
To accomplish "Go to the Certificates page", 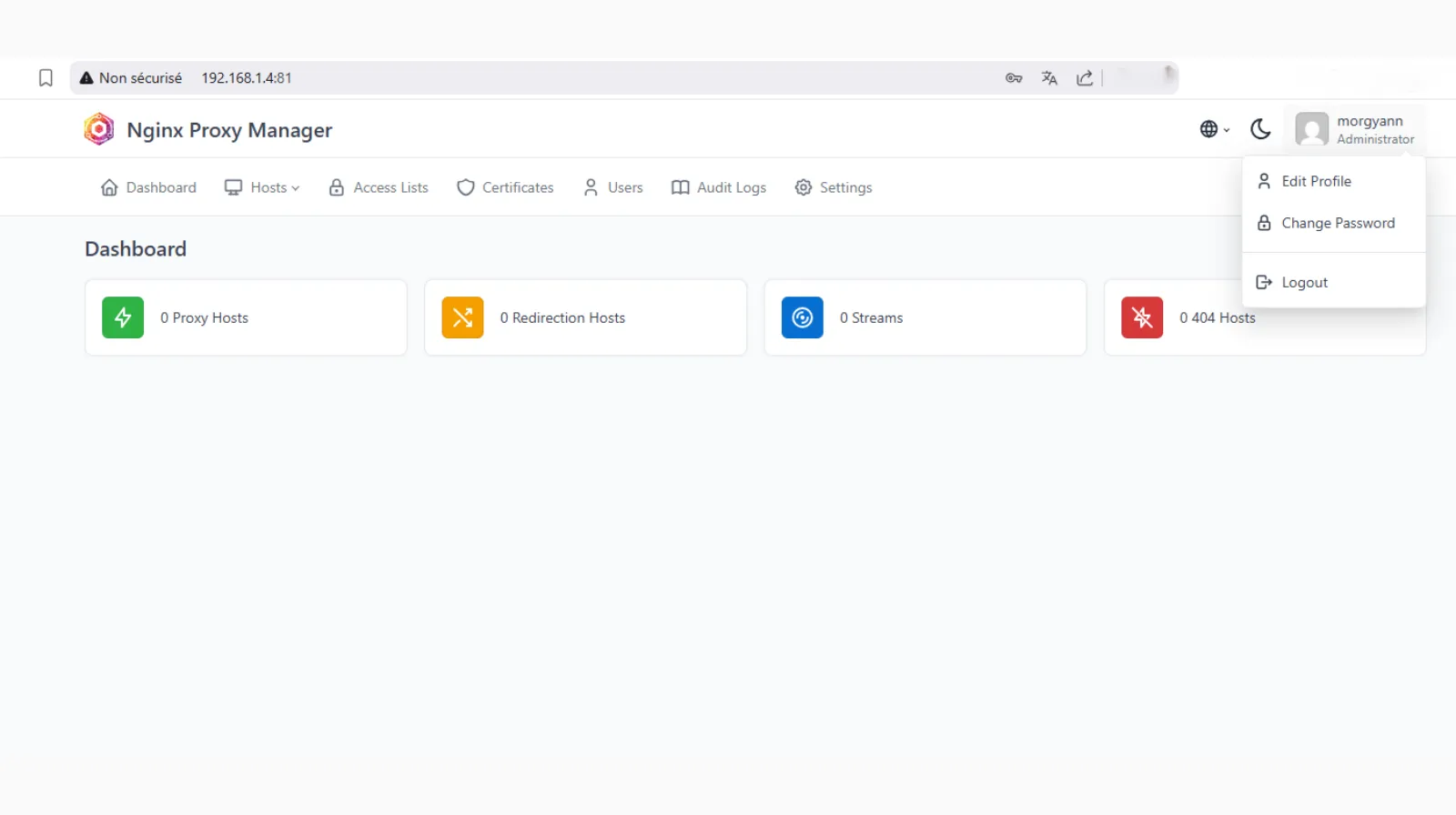I will [505, 187].
